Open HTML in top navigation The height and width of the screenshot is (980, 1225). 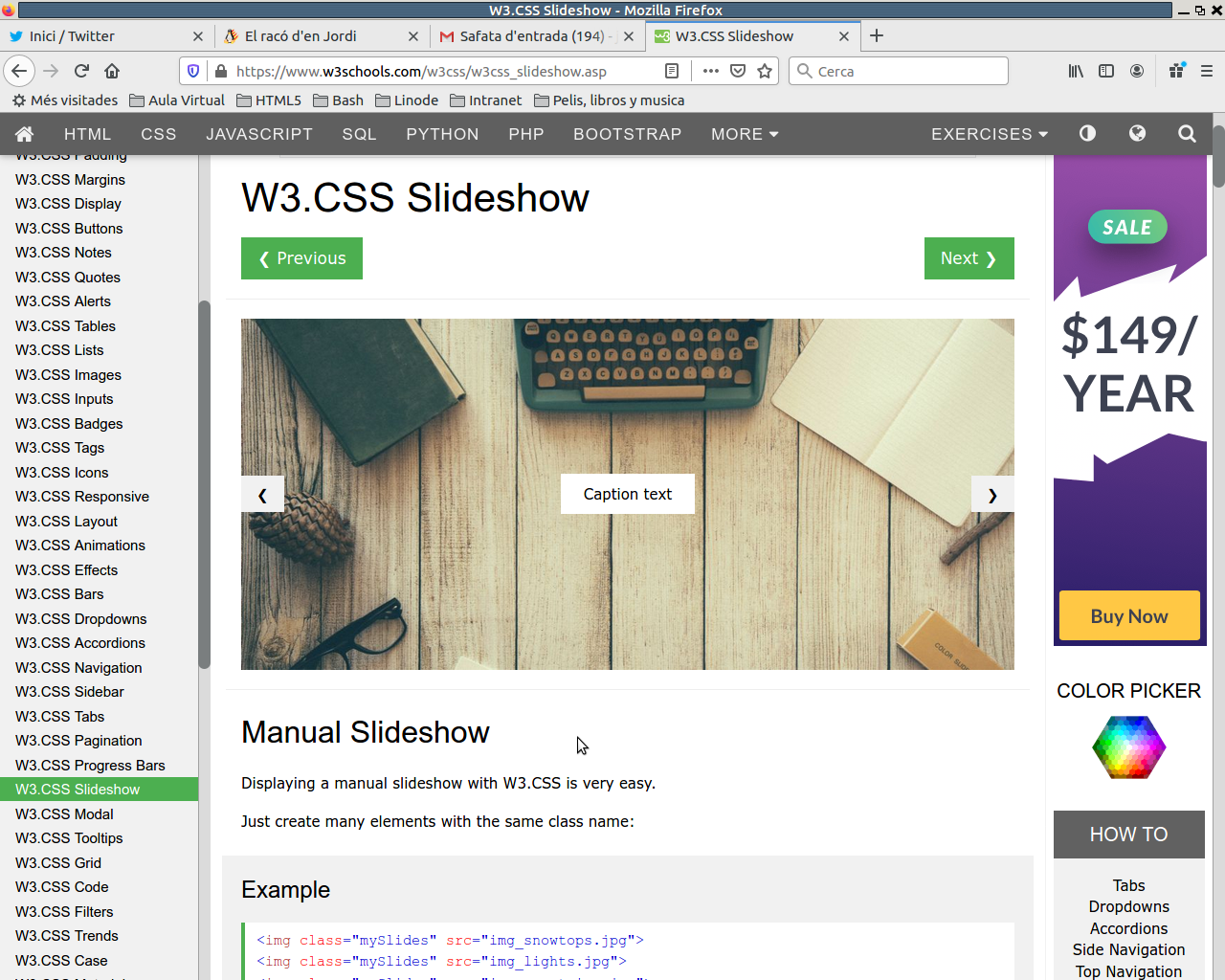(88, 134)
